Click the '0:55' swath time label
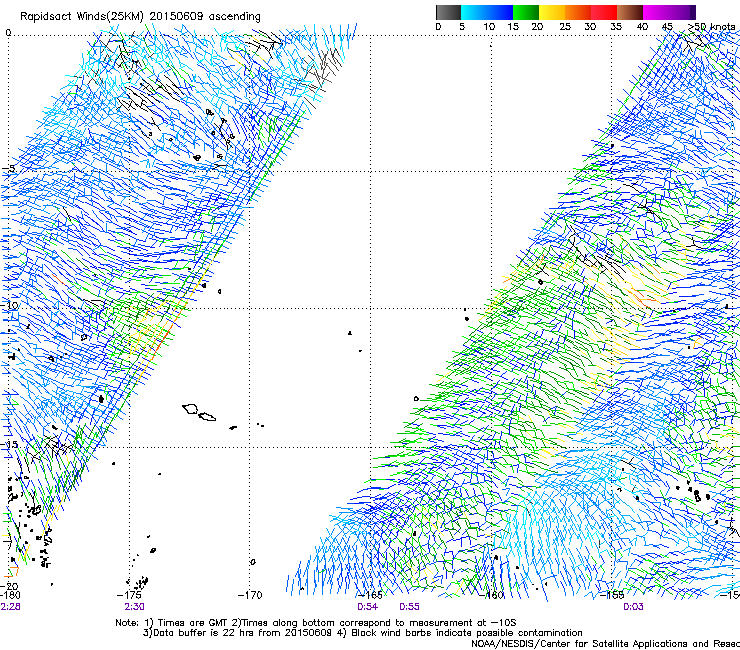The width and height of the screenshot is (740, 650). [409, 607]
